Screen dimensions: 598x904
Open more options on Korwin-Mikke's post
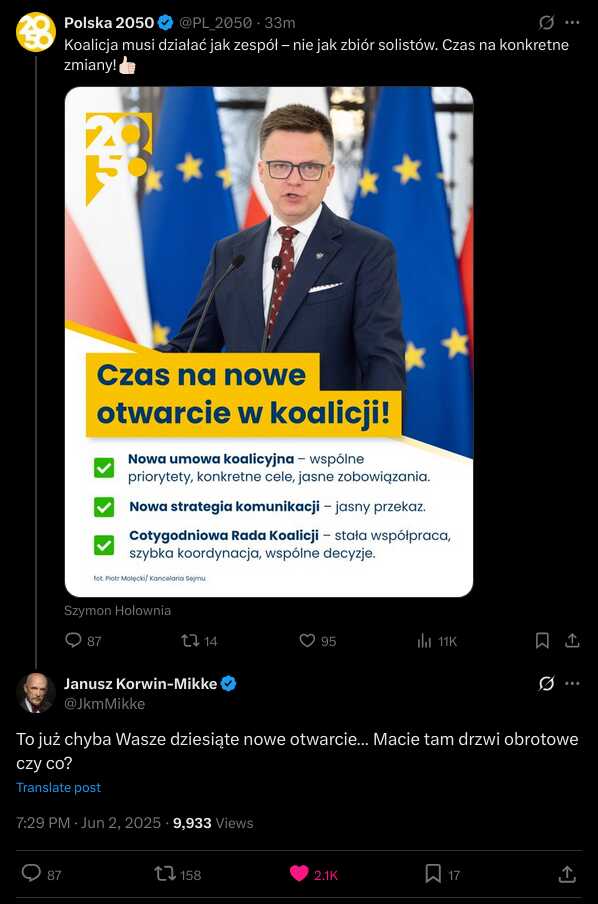[572, 683]
